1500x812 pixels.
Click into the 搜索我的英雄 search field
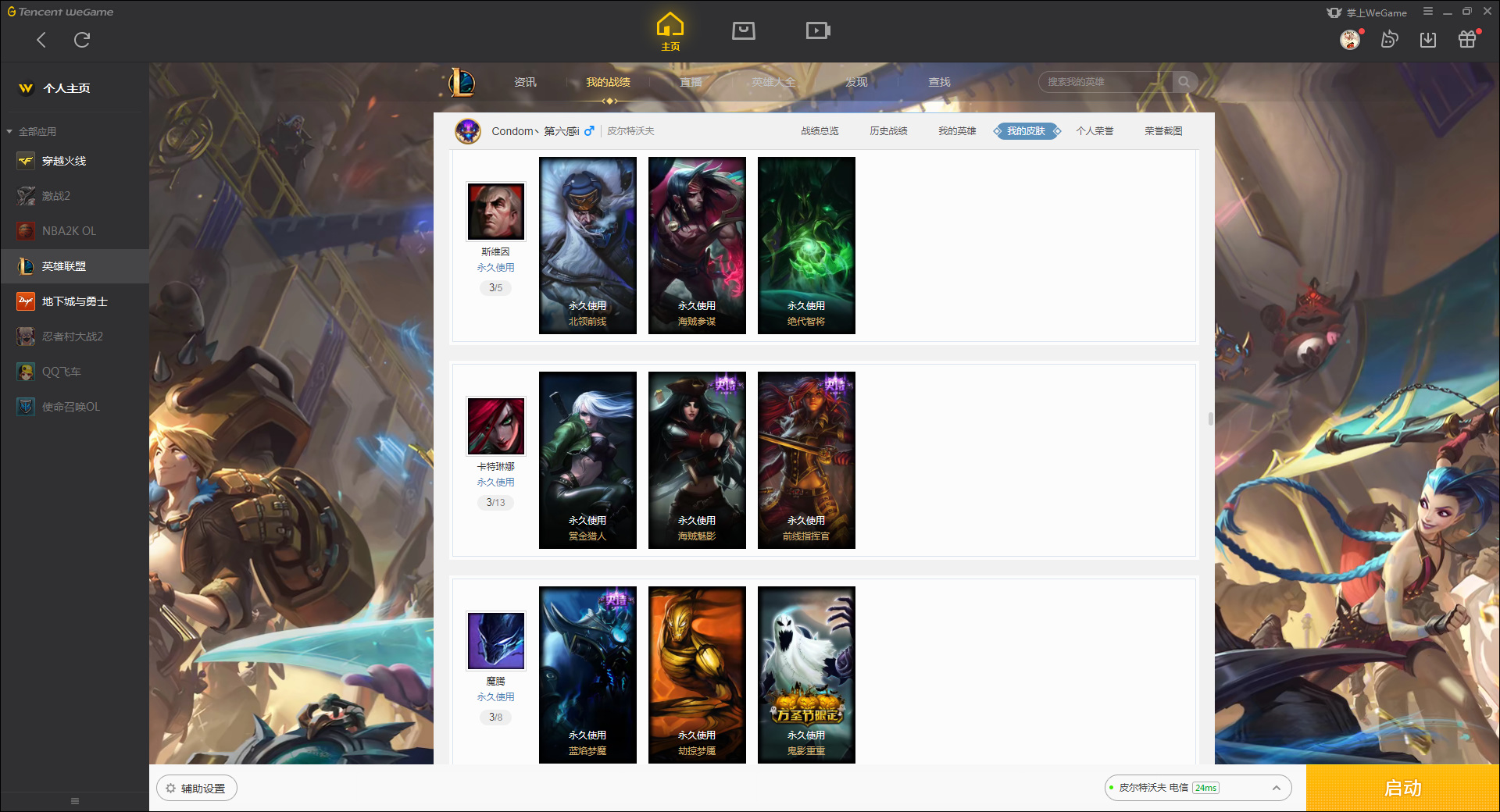point(1105,82)
